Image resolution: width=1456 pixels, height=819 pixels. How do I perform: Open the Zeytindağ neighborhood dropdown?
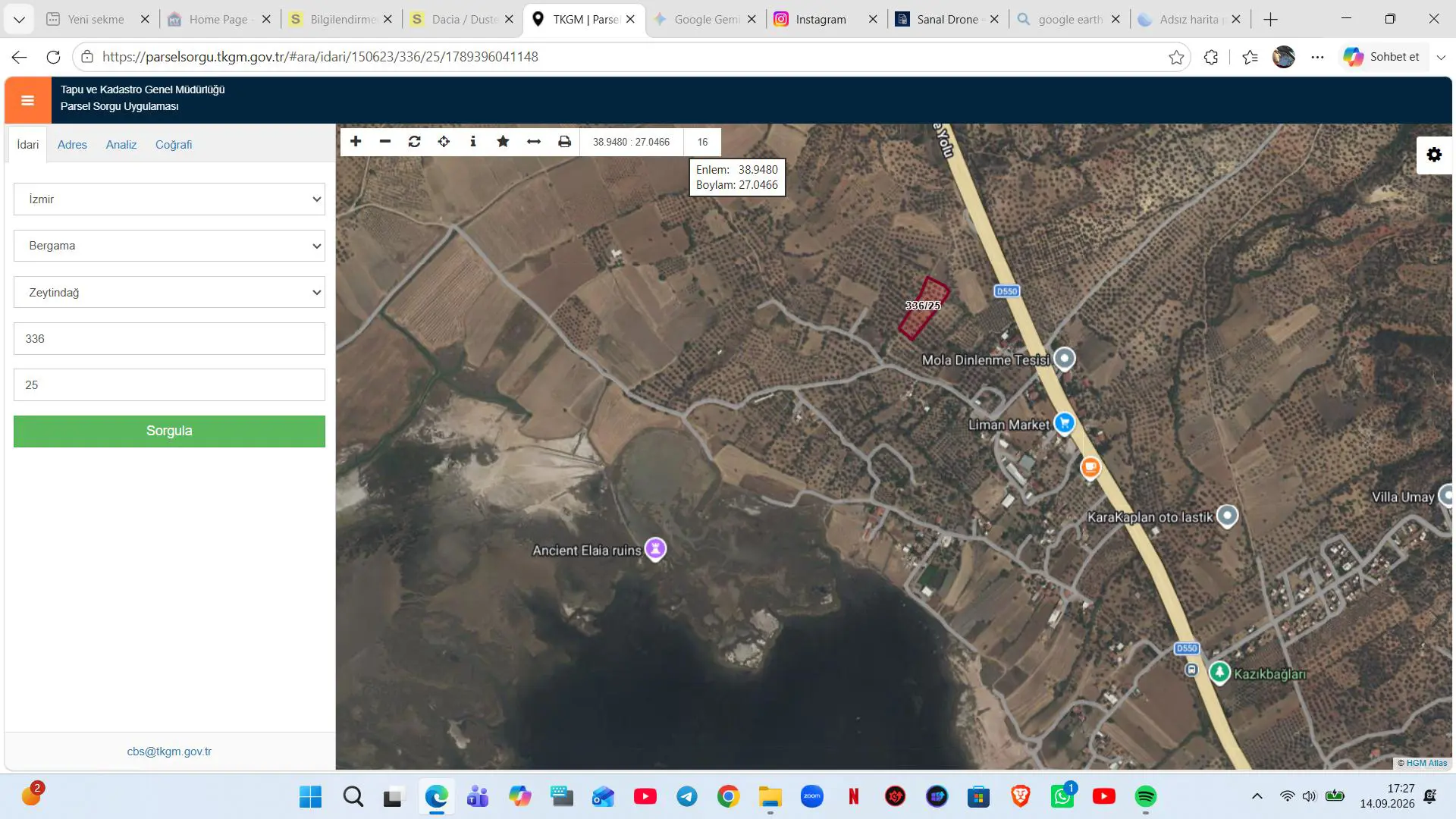click(169, 293)
